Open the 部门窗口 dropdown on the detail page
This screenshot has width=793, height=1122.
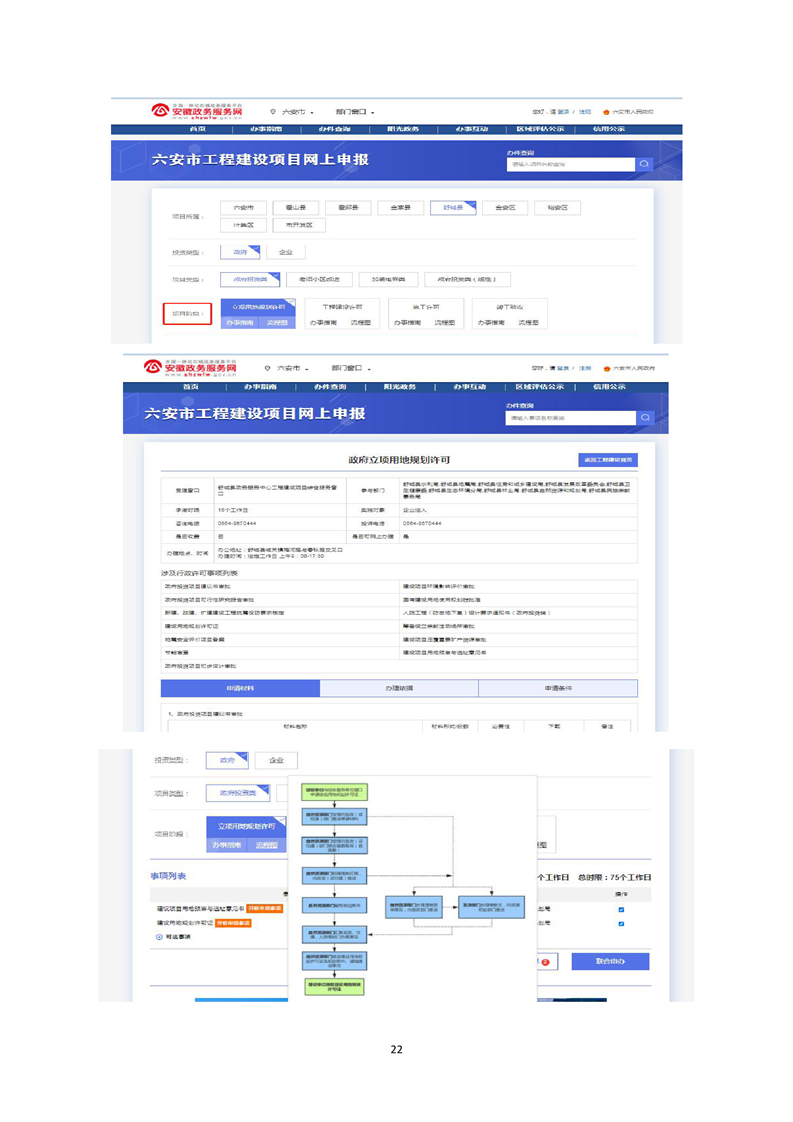351,368
